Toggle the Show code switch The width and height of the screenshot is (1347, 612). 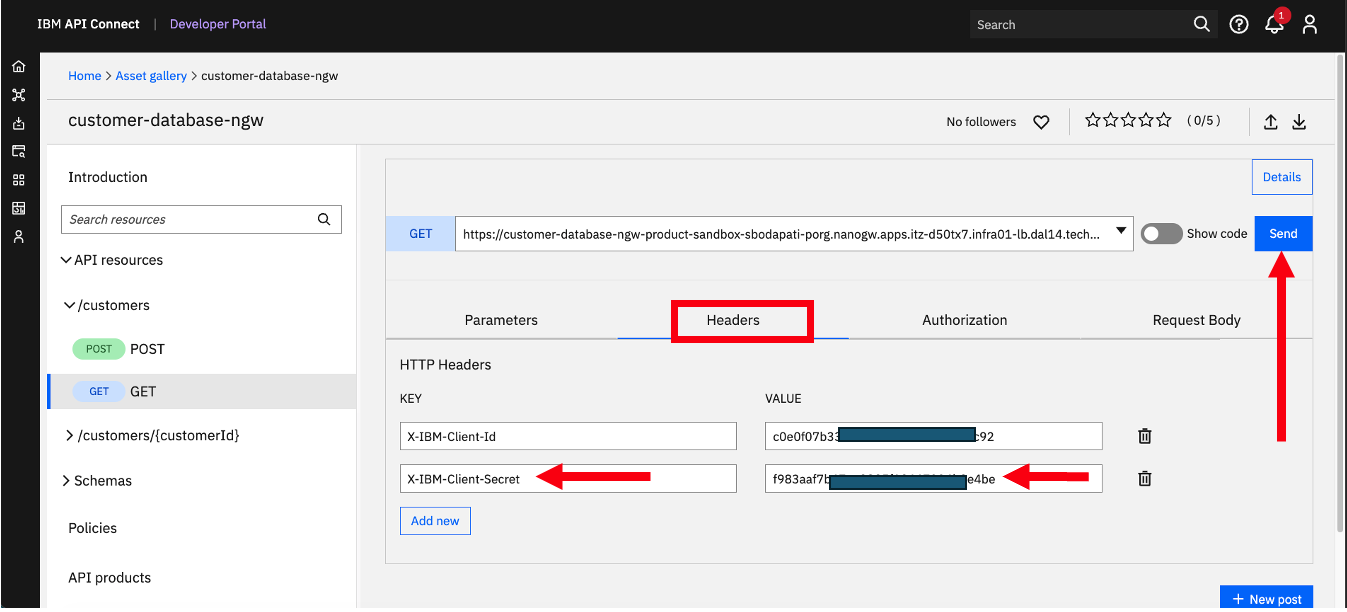[x=1161, y=233]
